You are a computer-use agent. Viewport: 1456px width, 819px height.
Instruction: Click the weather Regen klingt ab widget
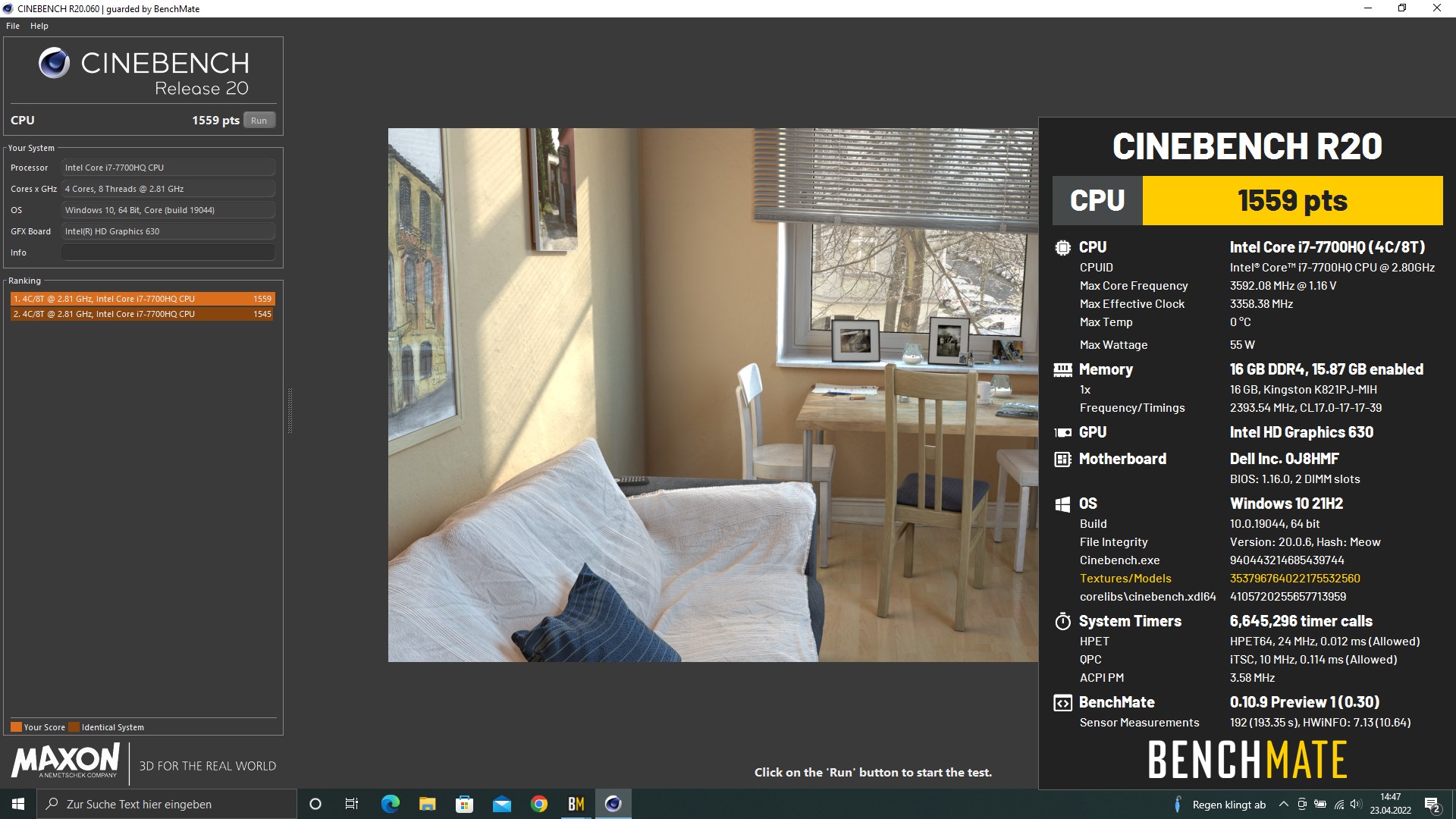click(1219, 805)
